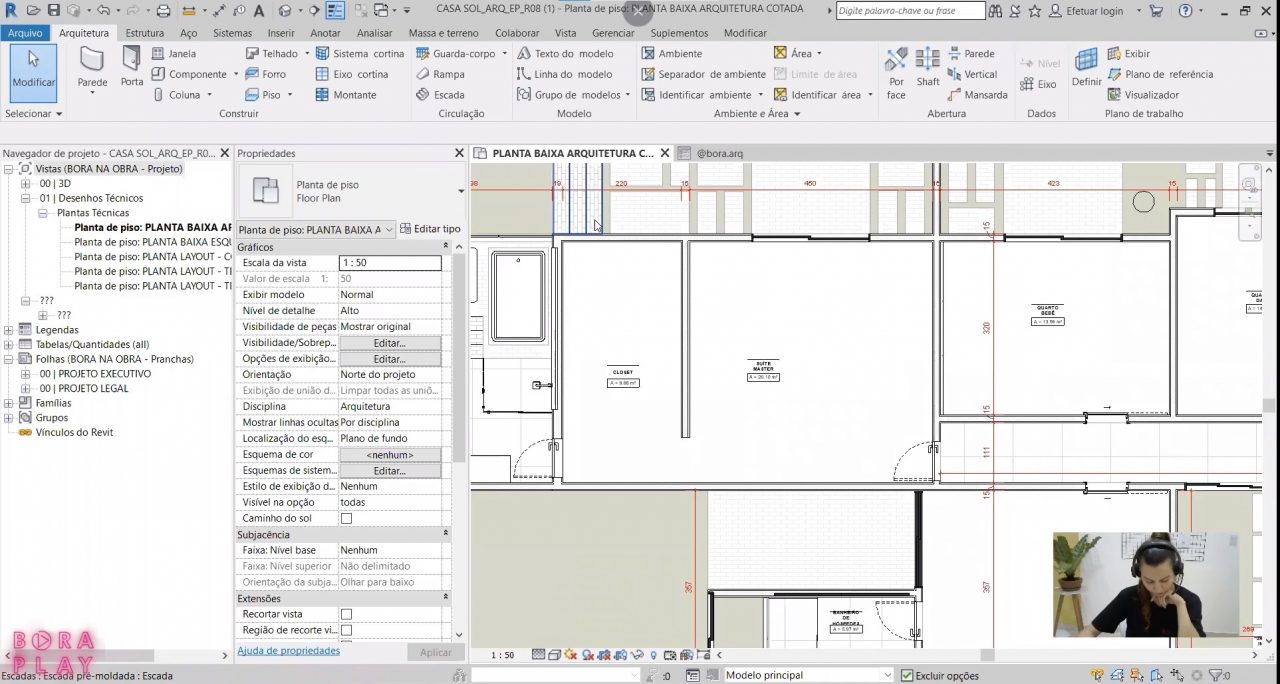
Task: Open the Arquivo menu
Action: point(26,32)
